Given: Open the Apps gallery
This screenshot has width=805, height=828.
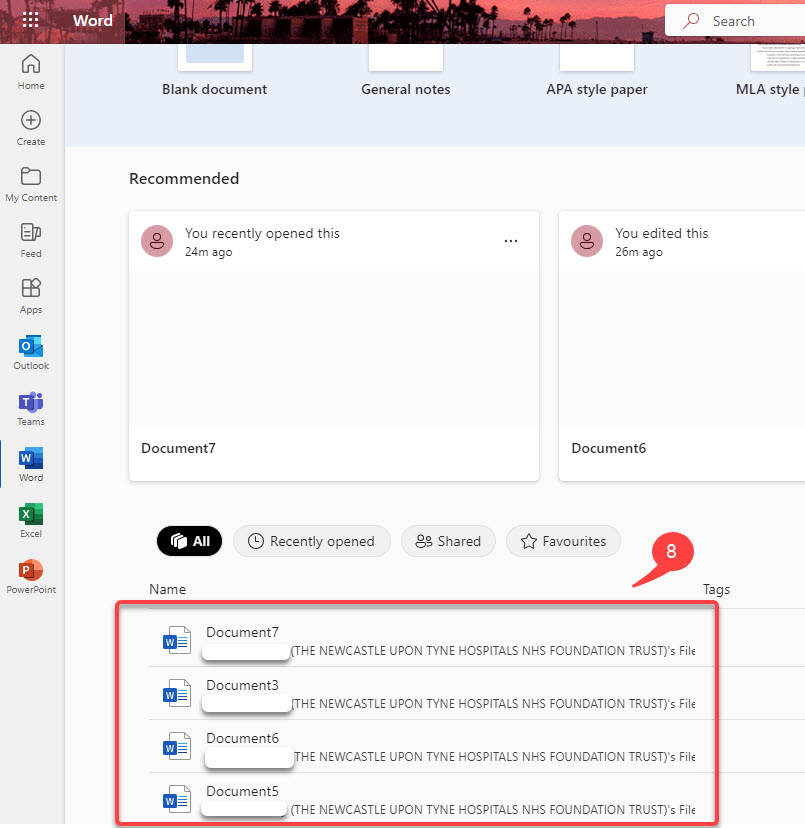Looking at the screenshot, I should 31,296.
